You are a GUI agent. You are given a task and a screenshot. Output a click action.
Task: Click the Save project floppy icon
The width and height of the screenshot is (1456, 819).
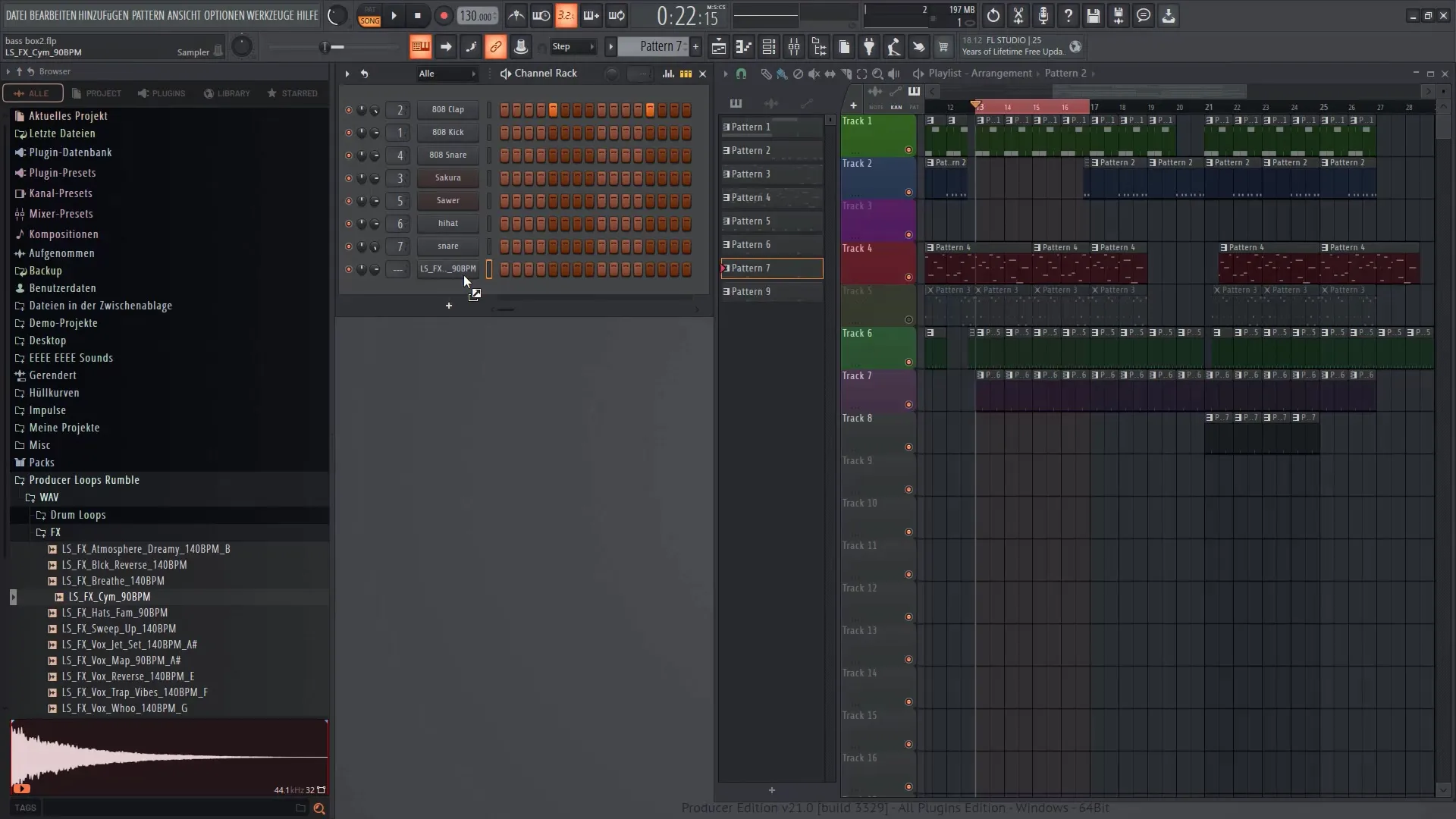tap(1094, 15)
